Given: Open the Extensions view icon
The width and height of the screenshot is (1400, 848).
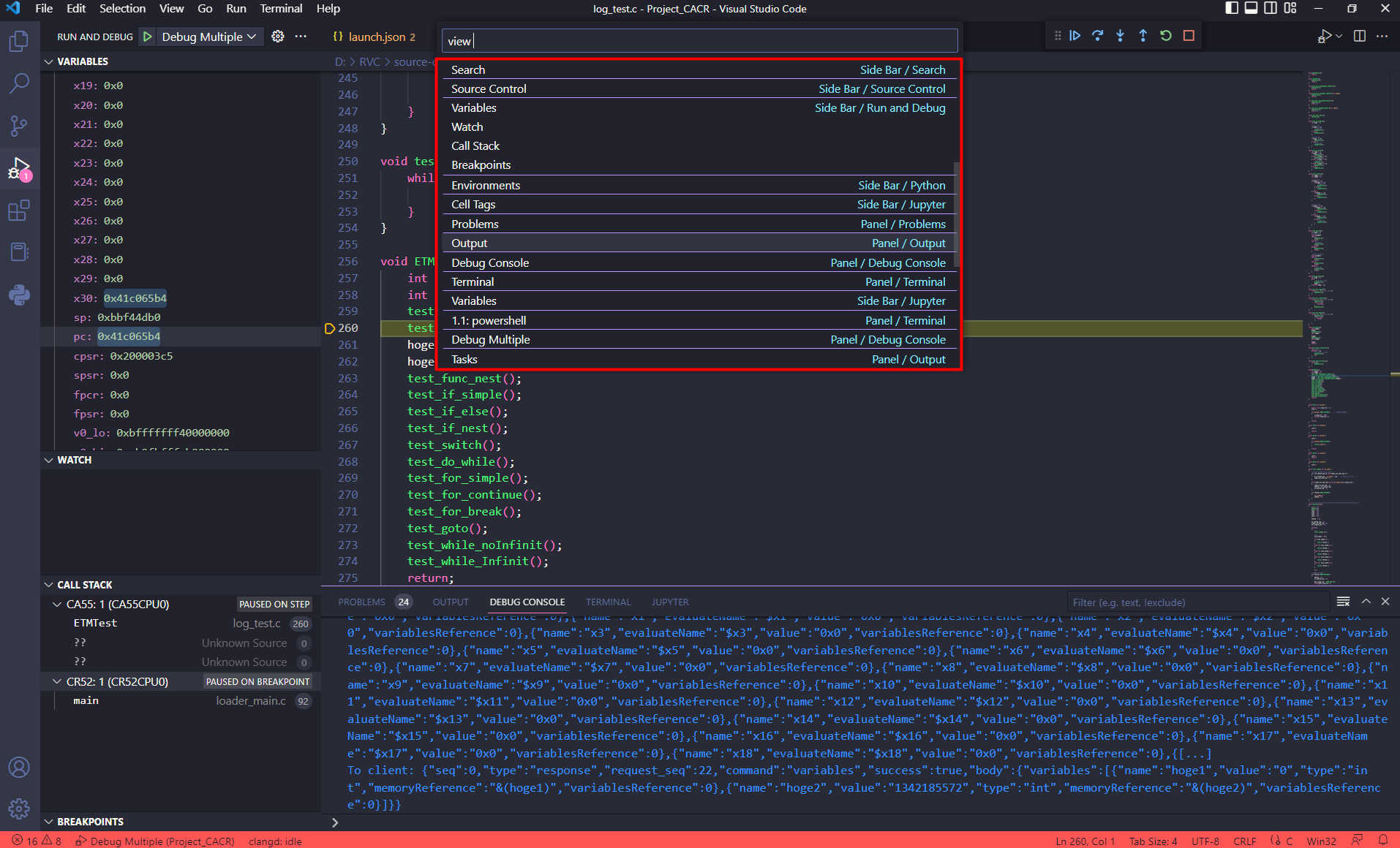Looking at the screenshot, I should click(x=19, y=211).
